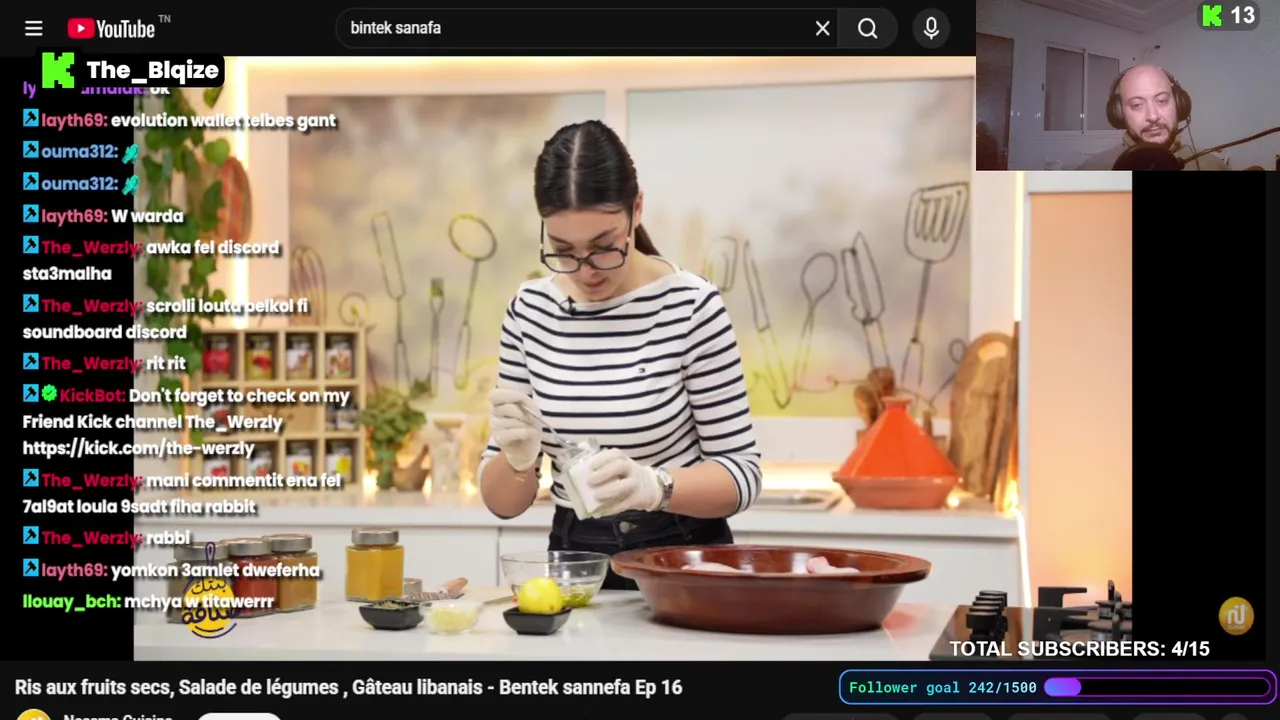This screenshot has width=1280, height=720.
Task: Click the The_Blqize channel name overlay
Action: [152, 70]
